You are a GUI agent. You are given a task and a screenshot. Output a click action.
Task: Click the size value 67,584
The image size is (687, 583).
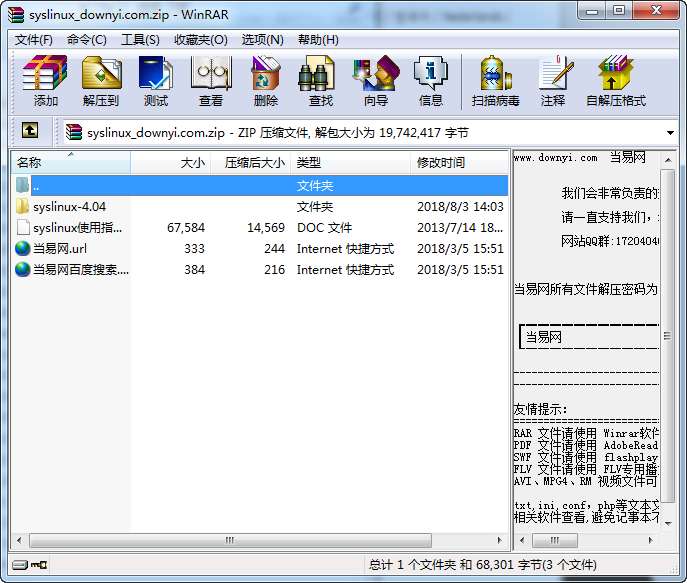(186, 228)
